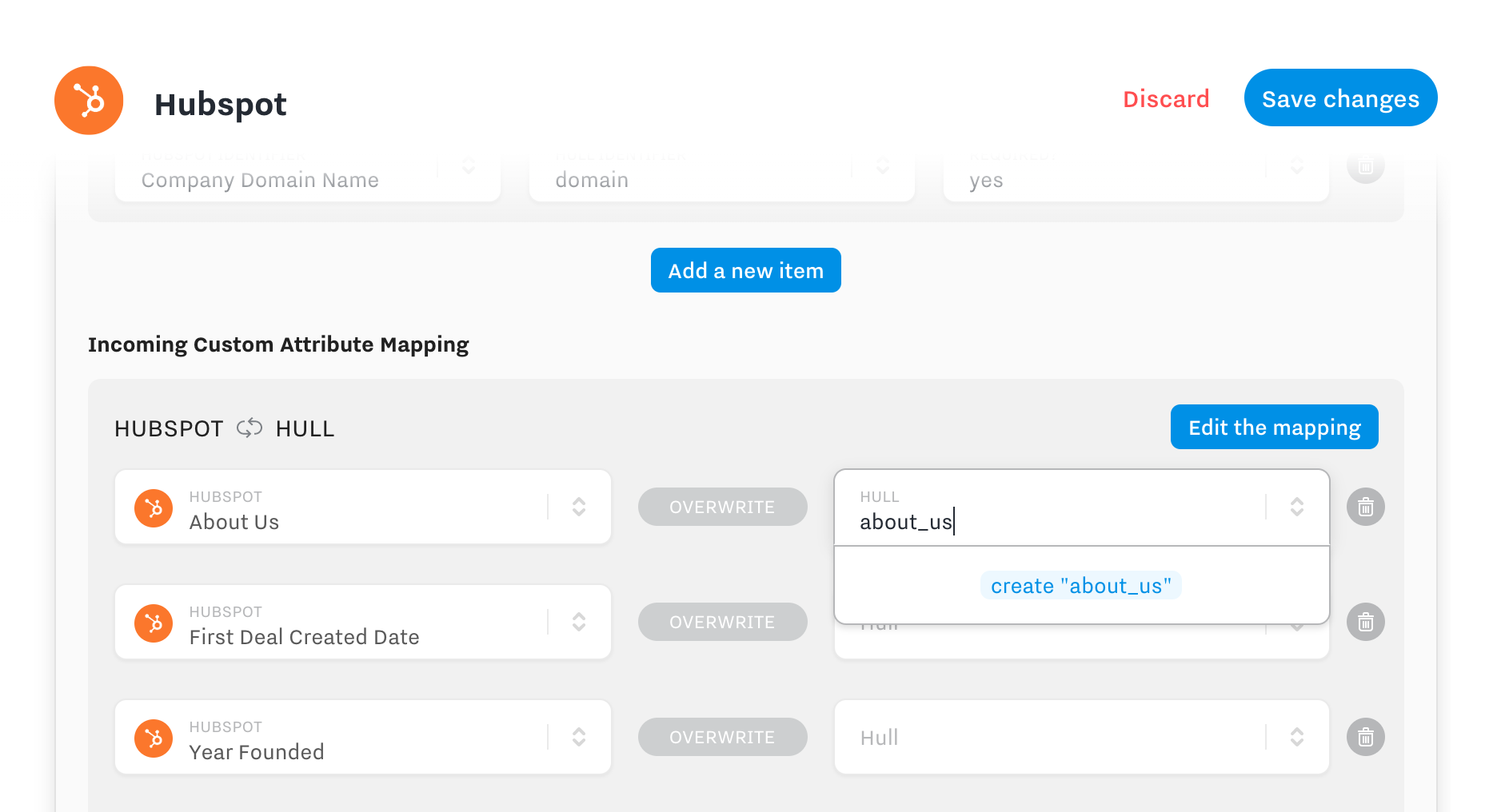The height and width of the screenshot is (812, 1505).
Task: Click the Hubspot logo in the header
Action: [x=89, y=101]
